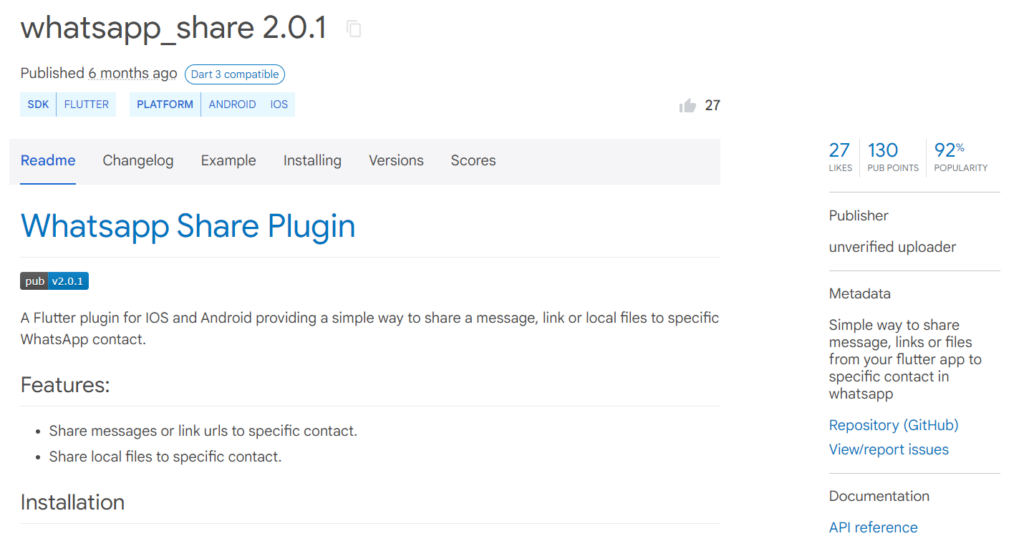Viewport: 1024px width, 536px height.
Task: Click the Whatsapp Share Plugin heading
Action: [187, 226]
